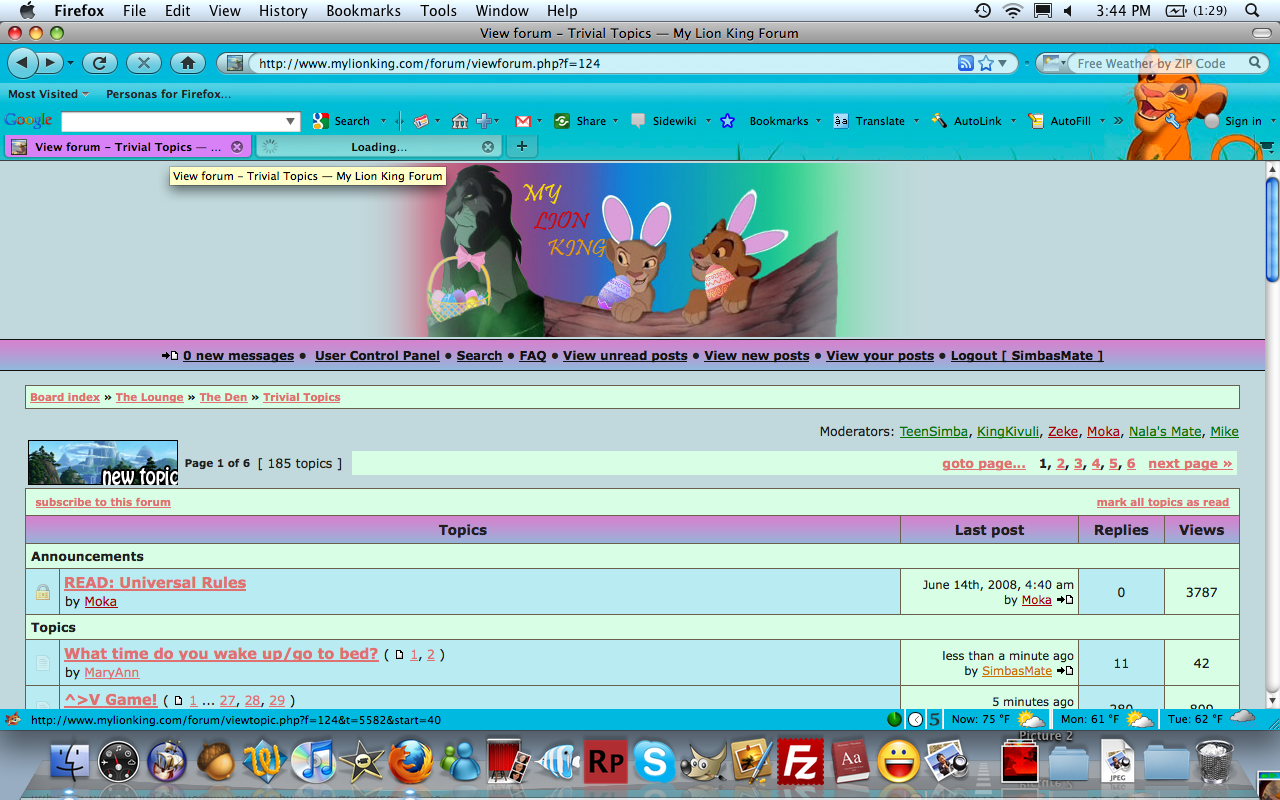Close the Loading tab

488,146
